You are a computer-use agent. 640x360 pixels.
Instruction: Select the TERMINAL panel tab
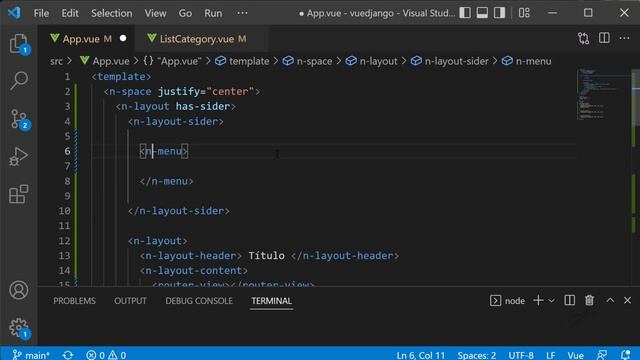pos(271,301)
